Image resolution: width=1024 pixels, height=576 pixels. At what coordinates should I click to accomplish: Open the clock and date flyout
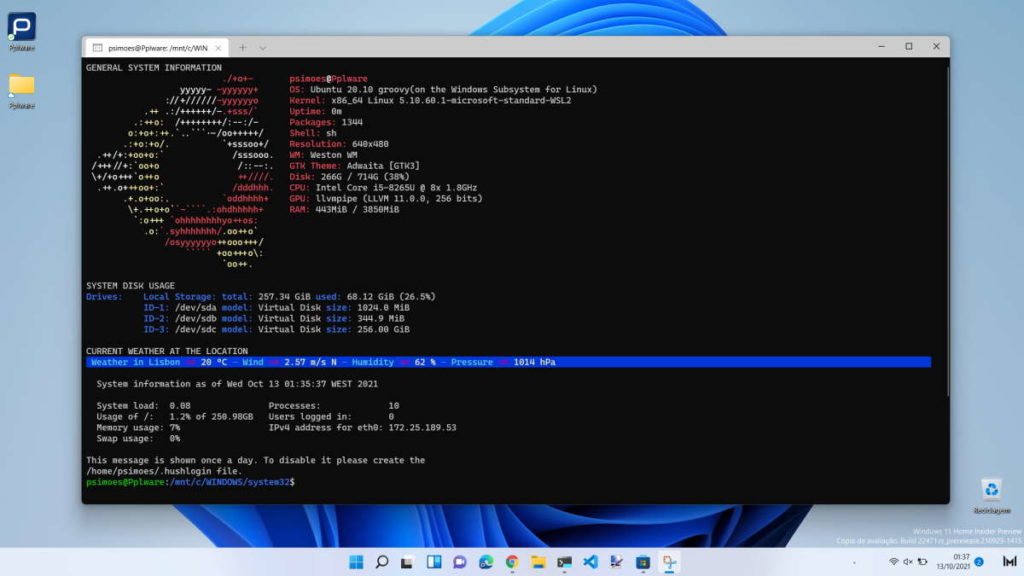(x=953, y=562)
